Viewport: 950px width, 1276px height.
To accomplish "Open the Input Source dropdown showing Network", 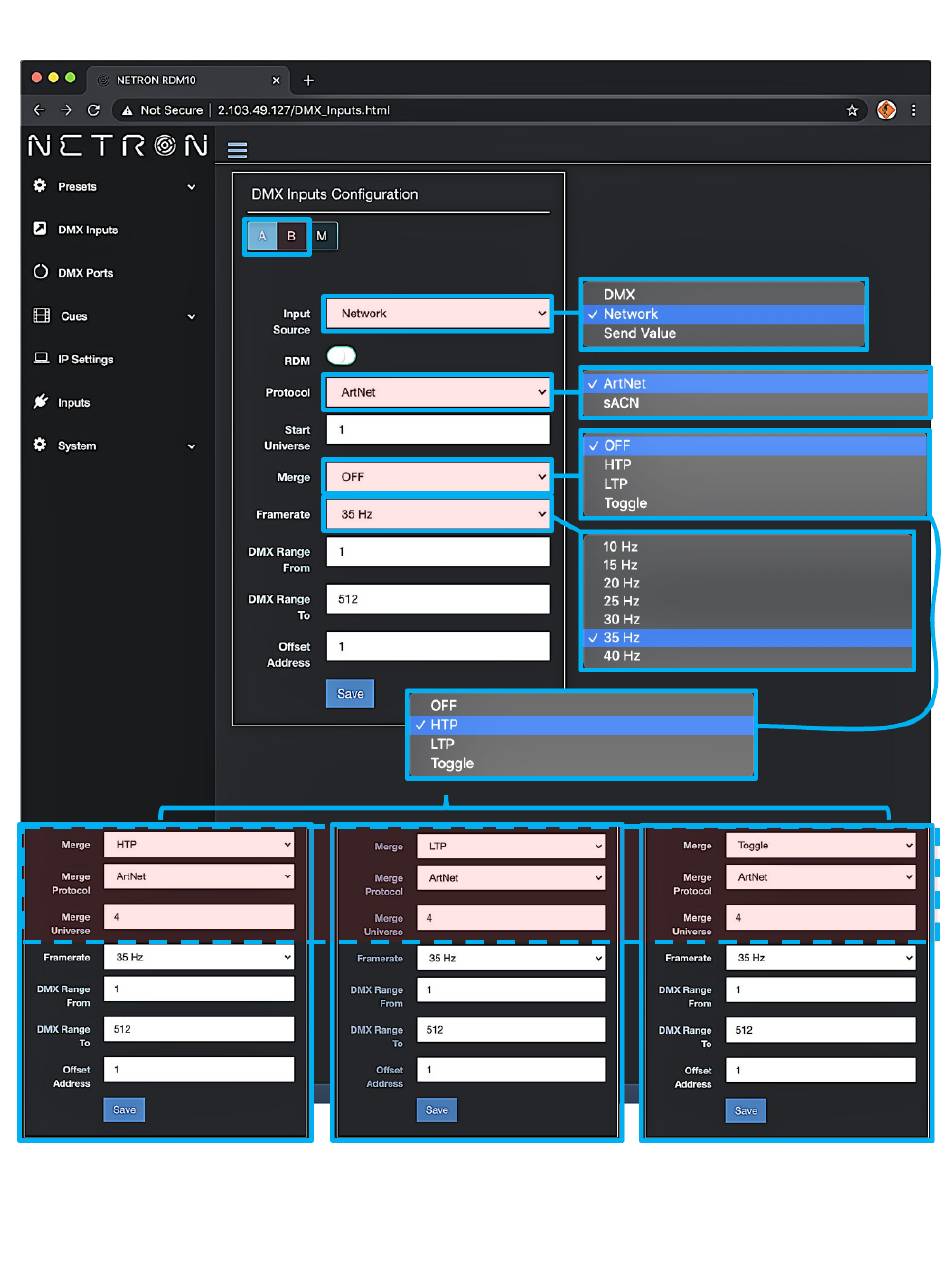I will (438, 313).
